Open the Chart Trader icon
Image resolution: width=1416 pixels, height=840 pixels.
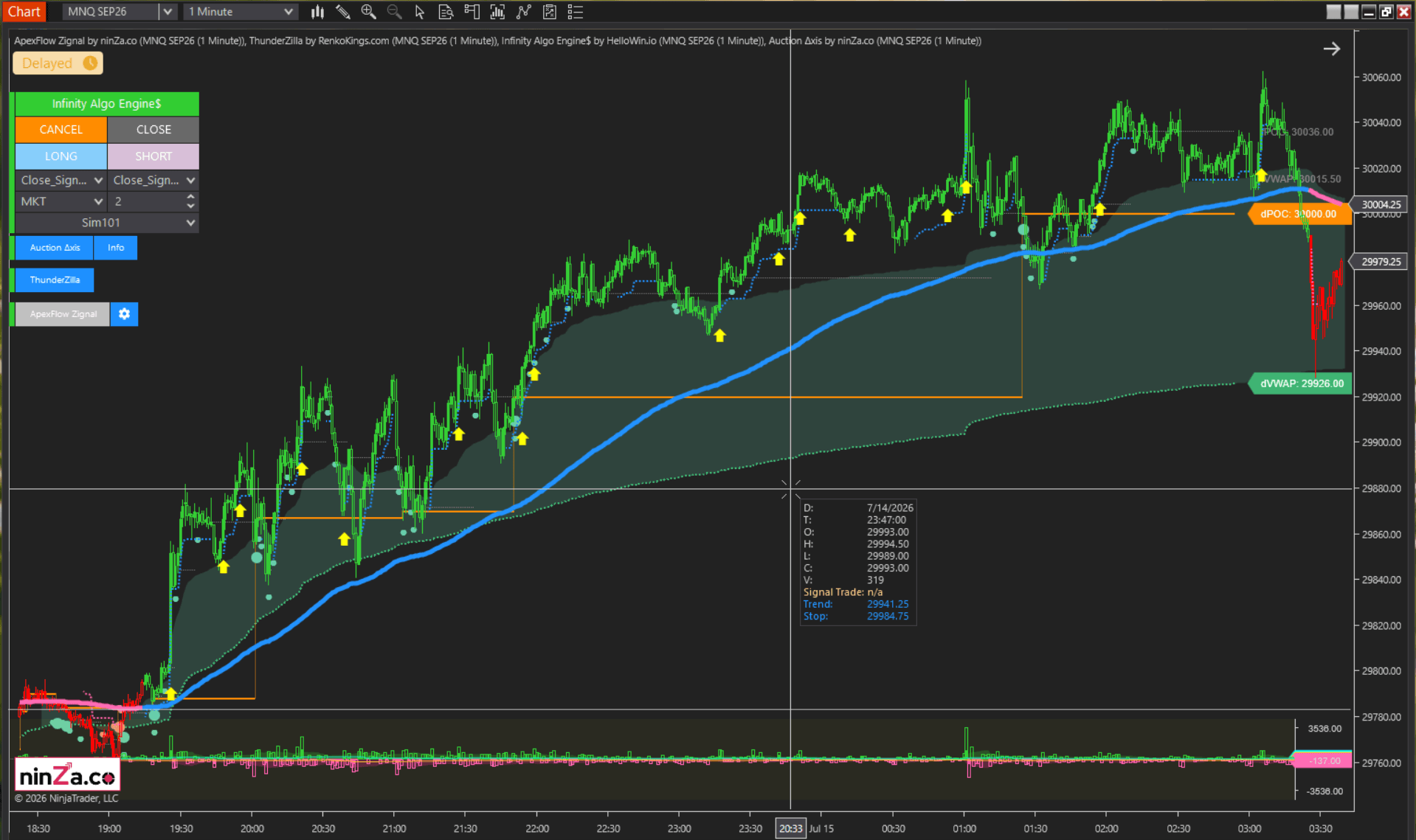(472, 12)
